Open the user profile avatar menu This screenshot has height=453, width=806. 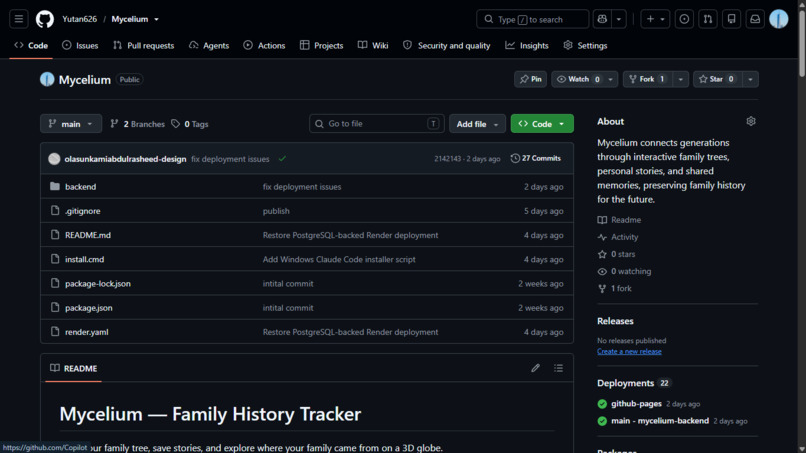point(779,19)
